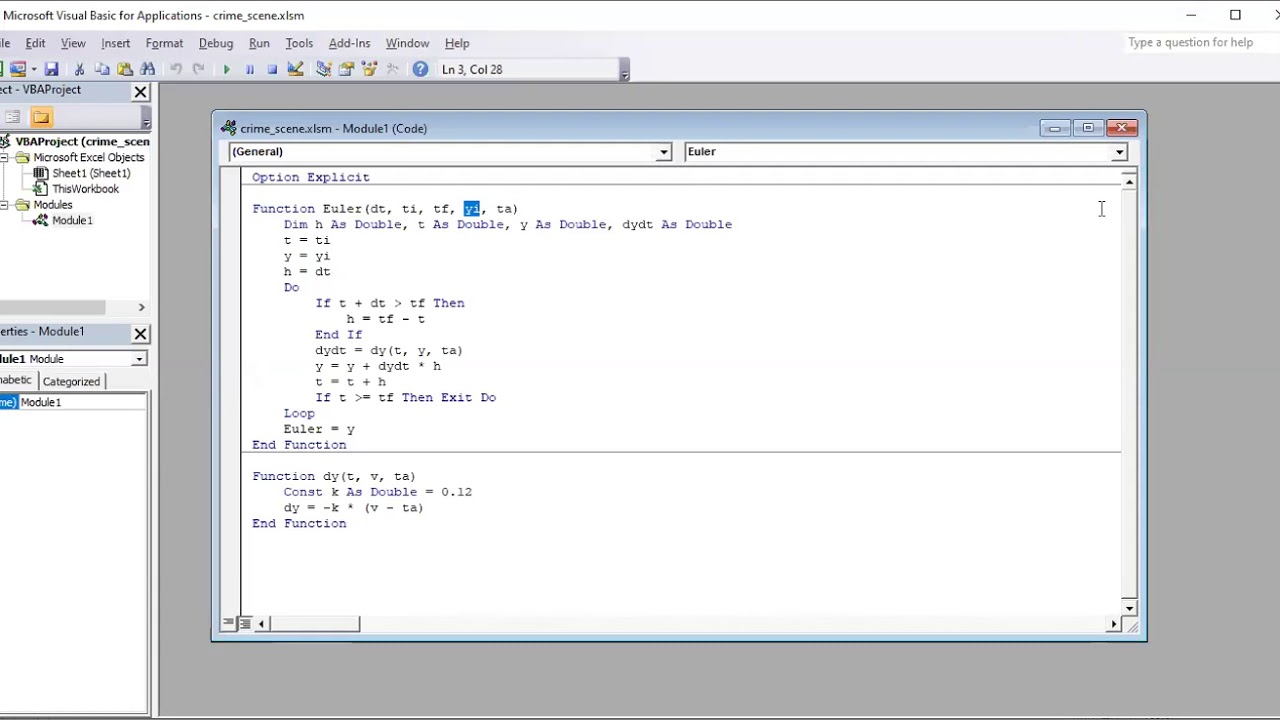Click the View Microsoft Excel toolbar icon
The image size is (1280, 720).
click(x=2, y=69)
